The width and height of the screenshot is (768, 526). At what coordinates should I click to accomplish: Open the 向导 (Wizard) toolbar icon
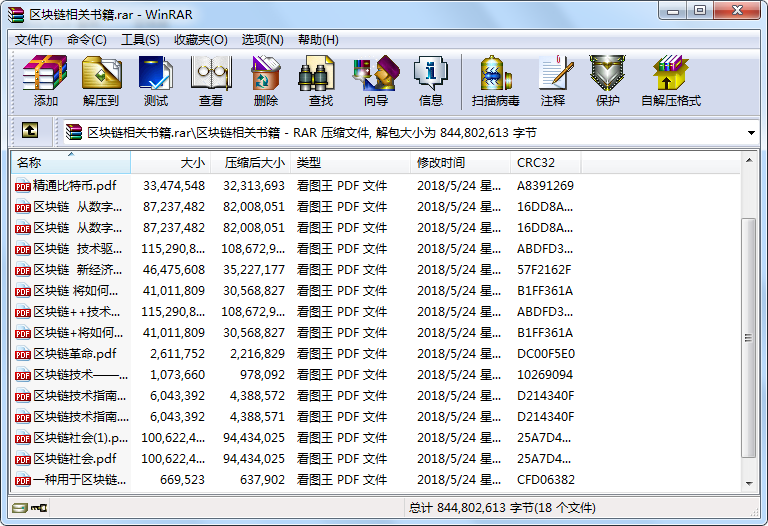376,73
